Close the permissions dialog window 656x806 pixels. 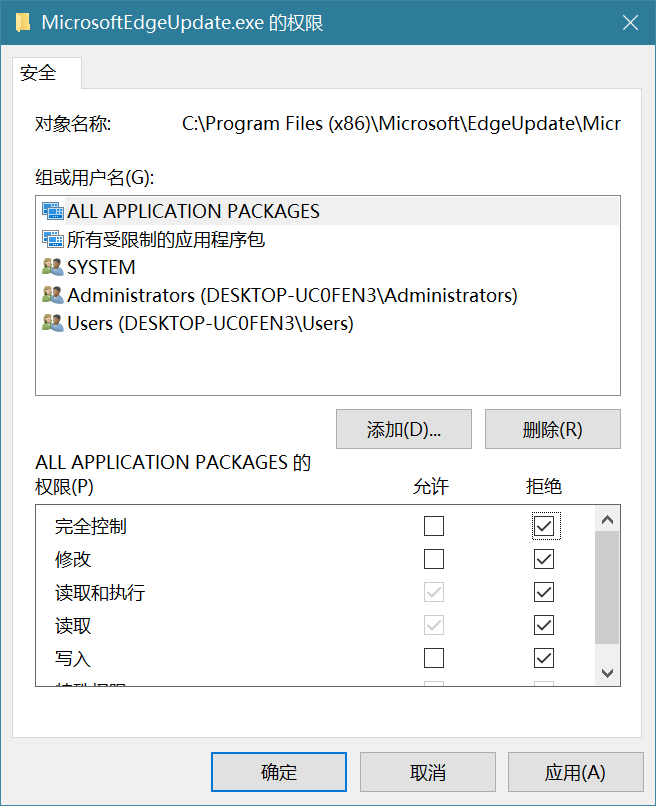pos(628,22)
